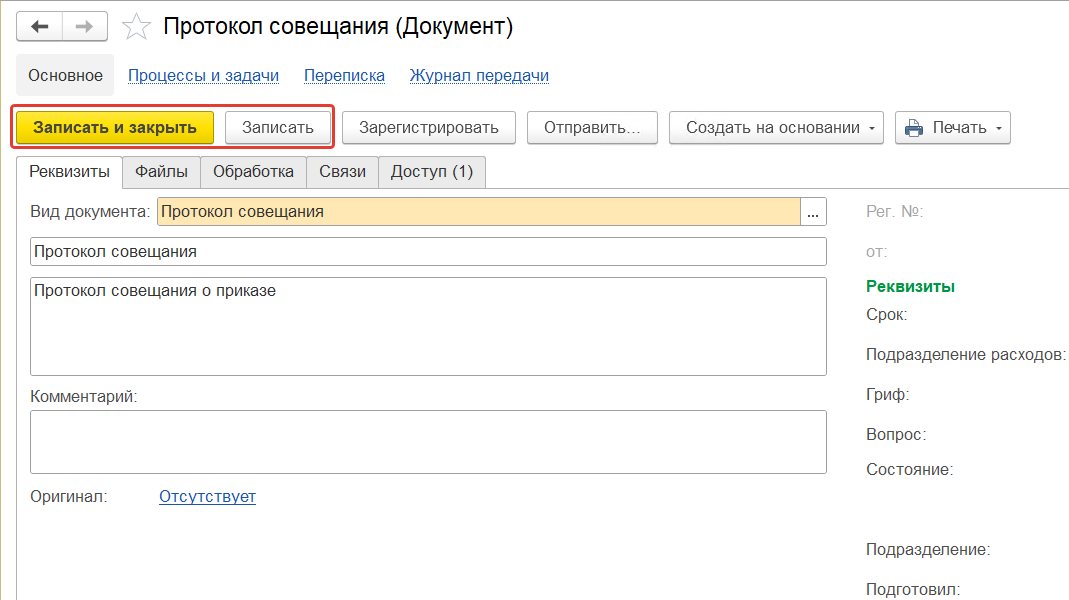This screenshot has height=600, width=1069.
Task: Click the back navigation arrow
Action: click(40, 26)
